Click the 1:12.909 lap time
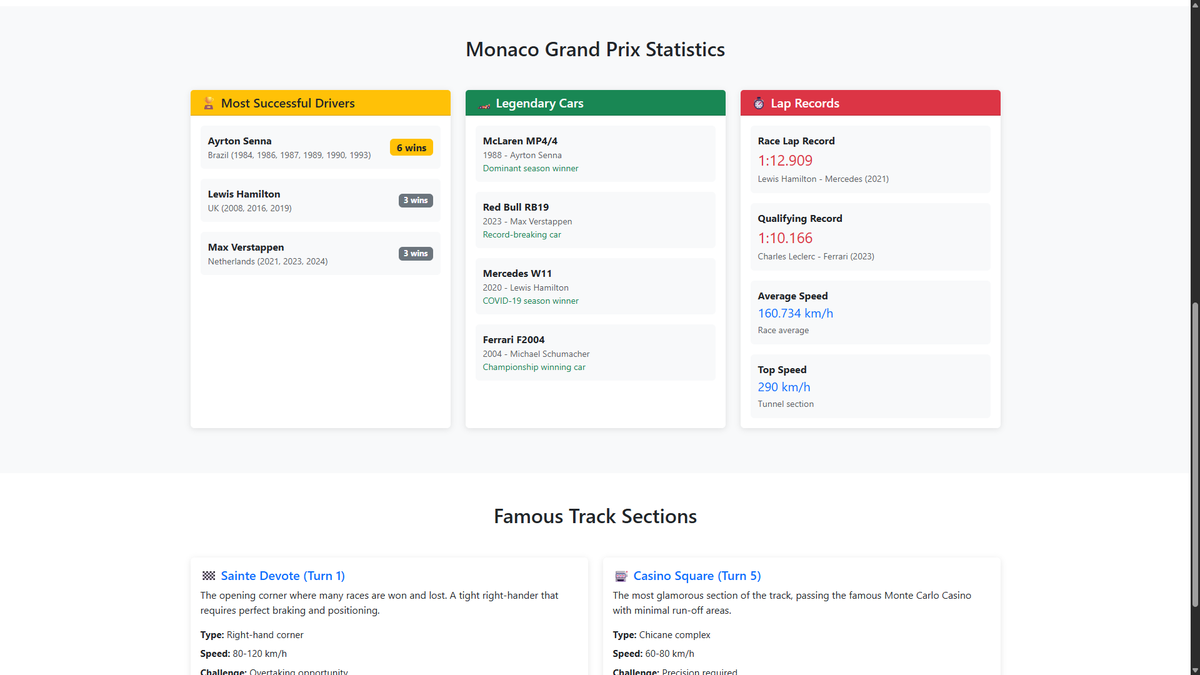1200x675 pixels. (785, 160)
